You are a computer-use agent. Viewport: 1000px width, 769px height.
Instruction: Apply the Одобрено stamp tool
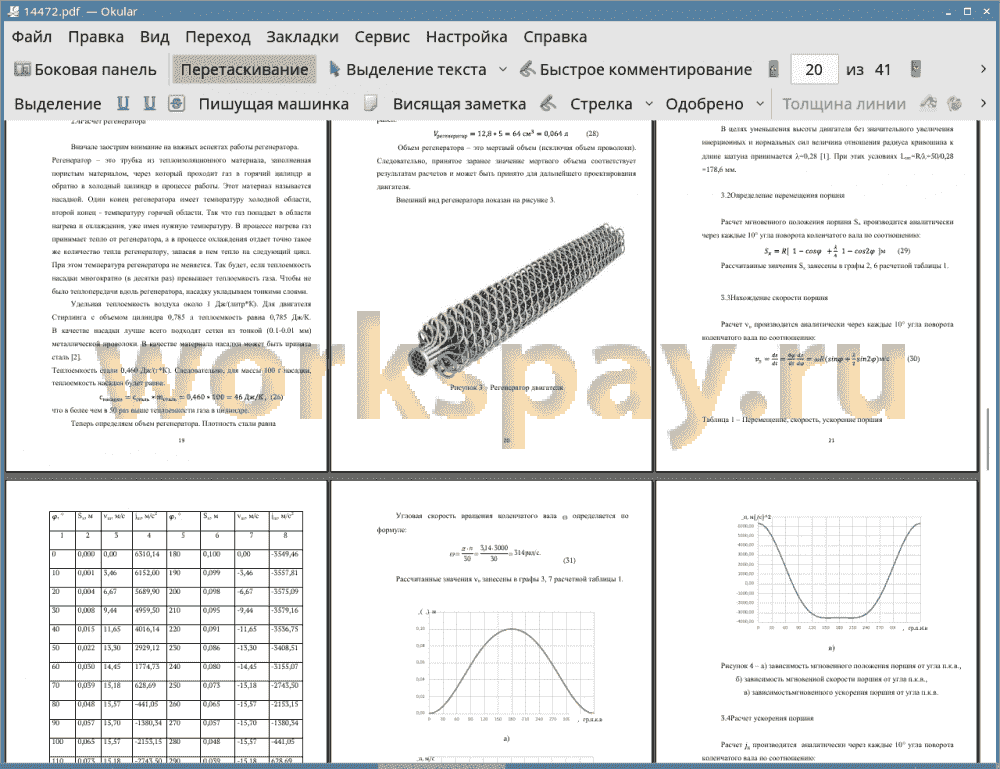704,104
